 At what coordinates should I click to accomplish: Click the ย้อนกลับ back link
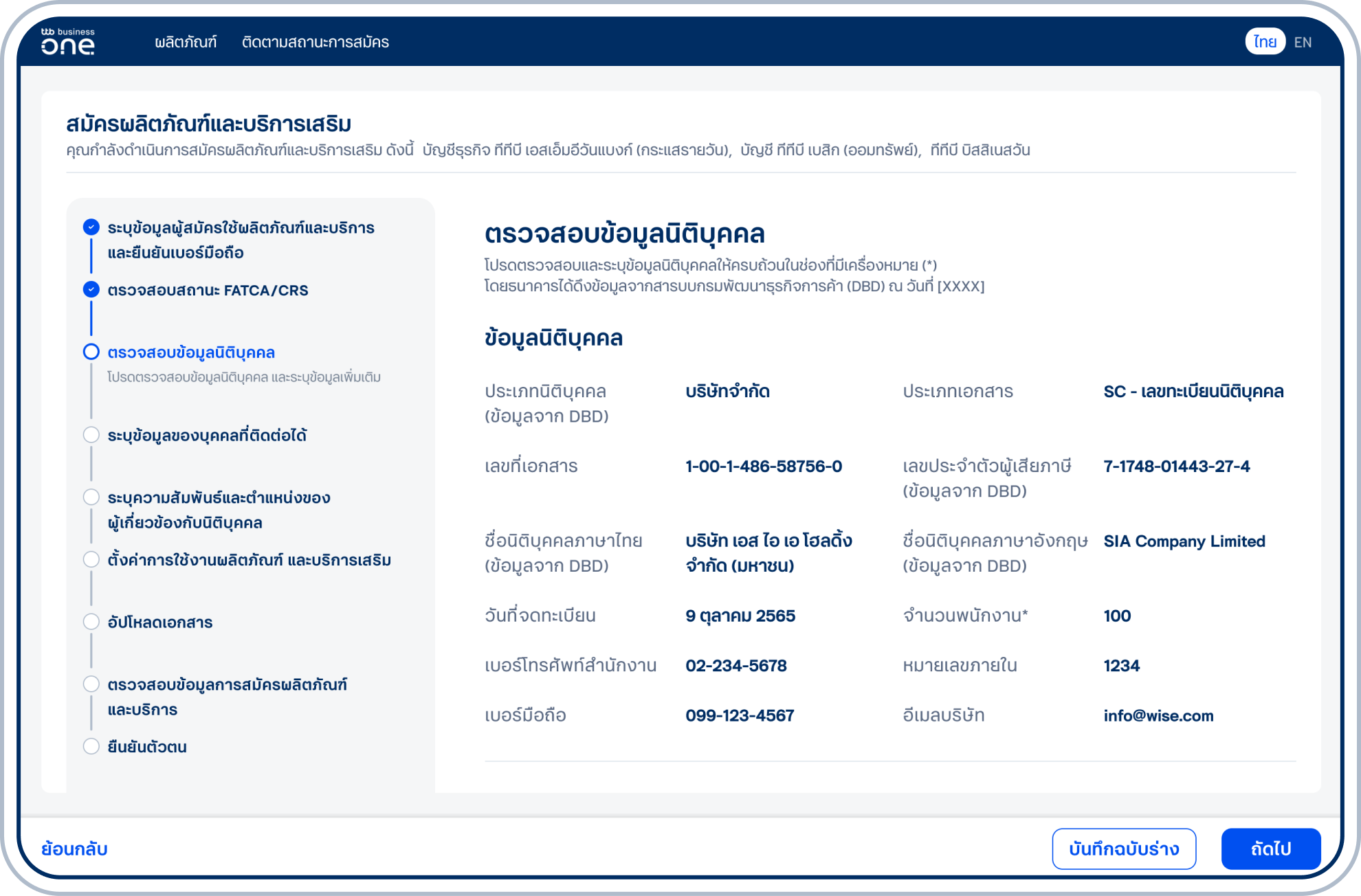coord(73,848)
